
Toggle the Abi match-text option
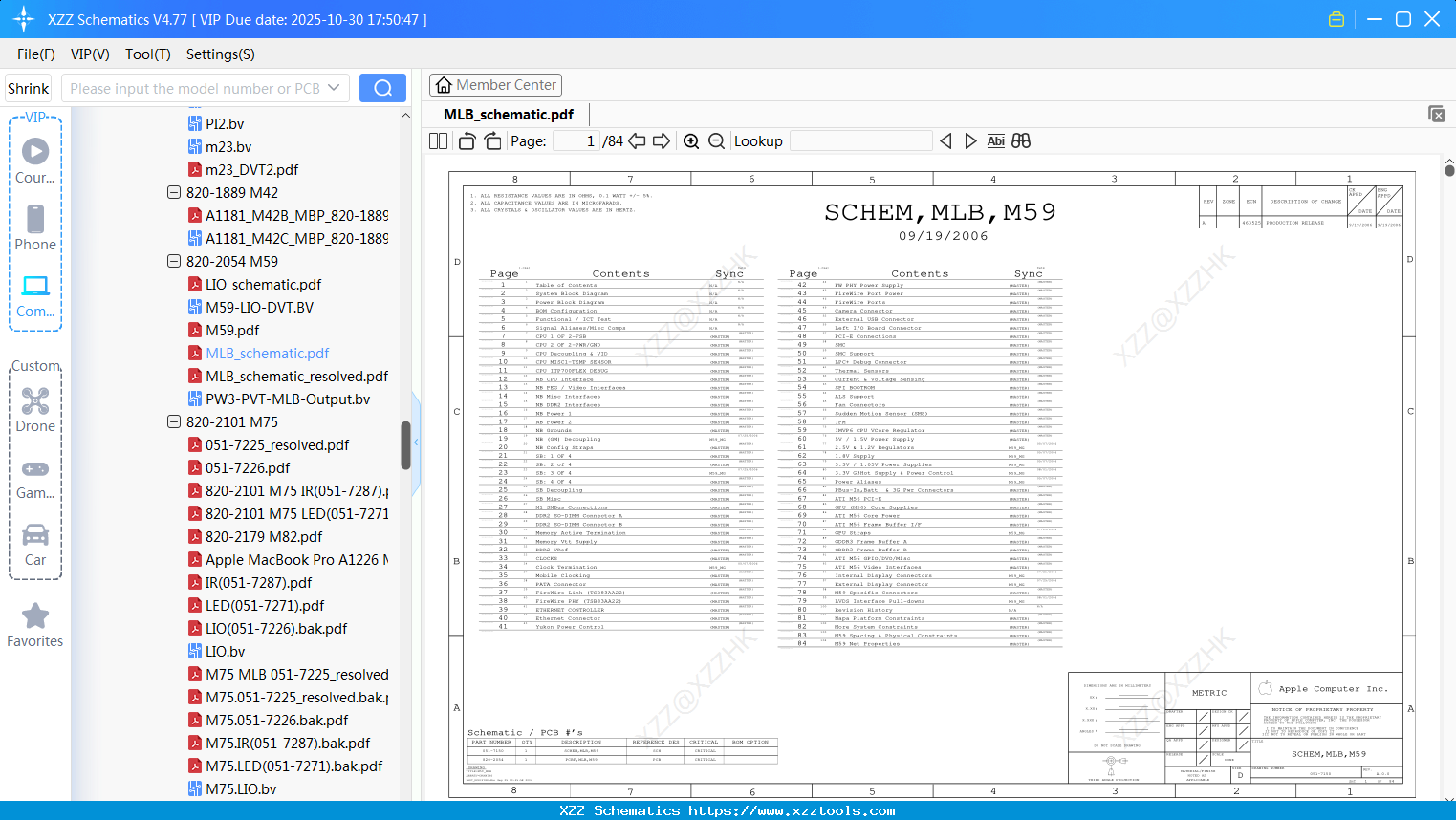pos(995,141)
